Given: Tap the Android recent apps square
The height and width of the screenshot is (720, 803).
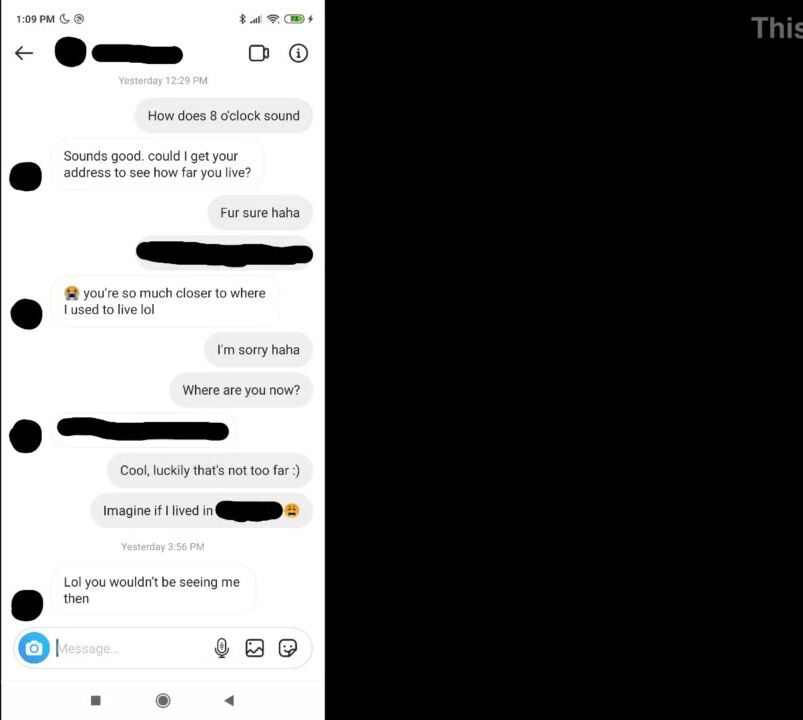Looking at the screenshot, I should point(96,700).
